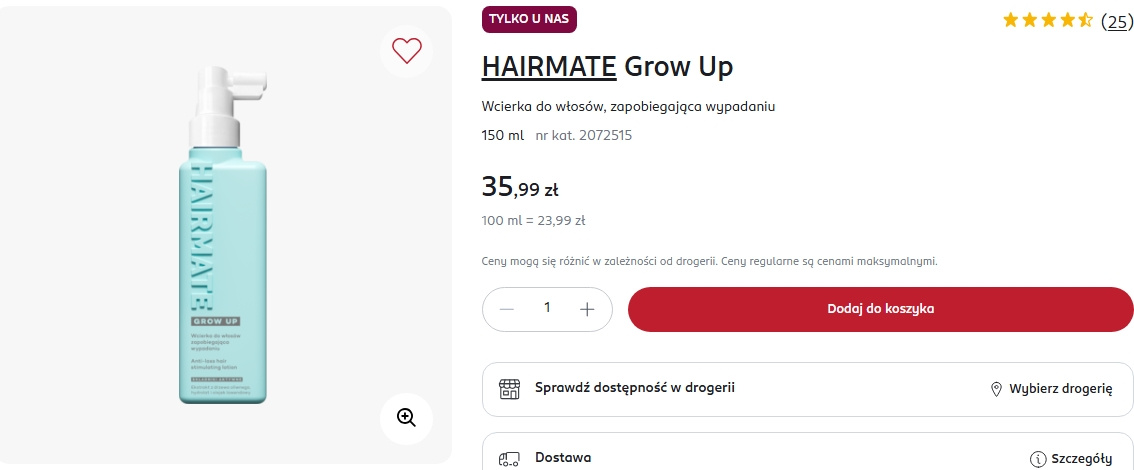This screenshot has height=470, width=1134.
Task: Click the location pin icon
Action: pyautogui.click(x=996, y=389)
